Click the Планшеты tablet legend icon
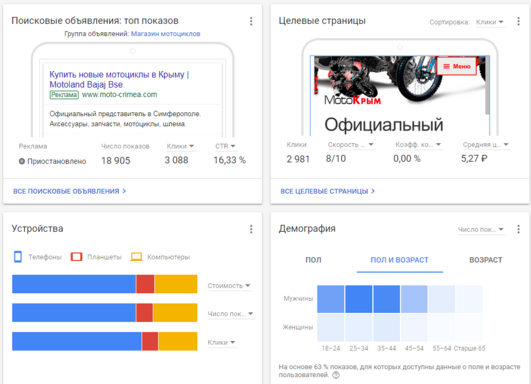The width and height of the screenshot is (531, 384). (77, 257)
